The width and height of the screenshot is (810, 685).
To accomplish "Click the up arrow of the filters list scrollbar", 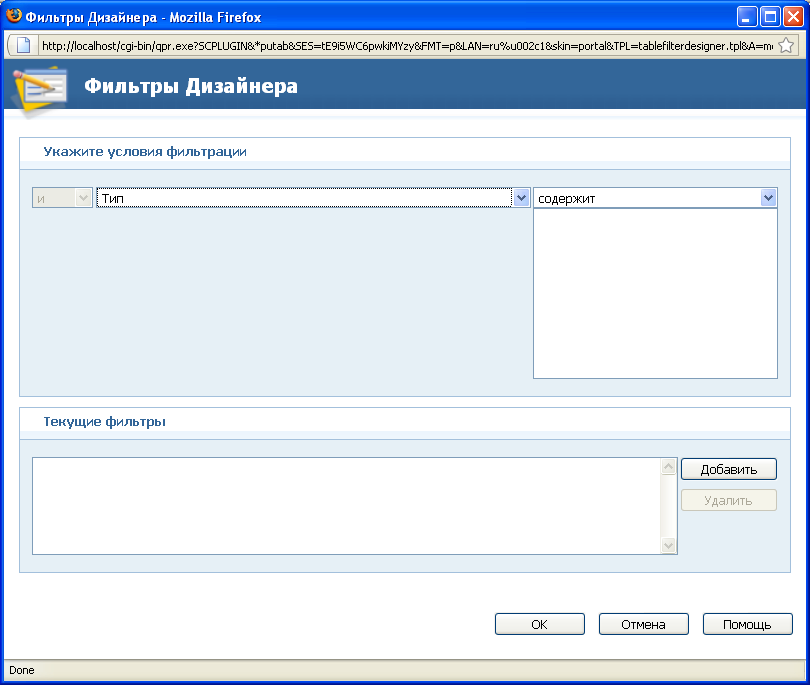I will pos(668,466).
